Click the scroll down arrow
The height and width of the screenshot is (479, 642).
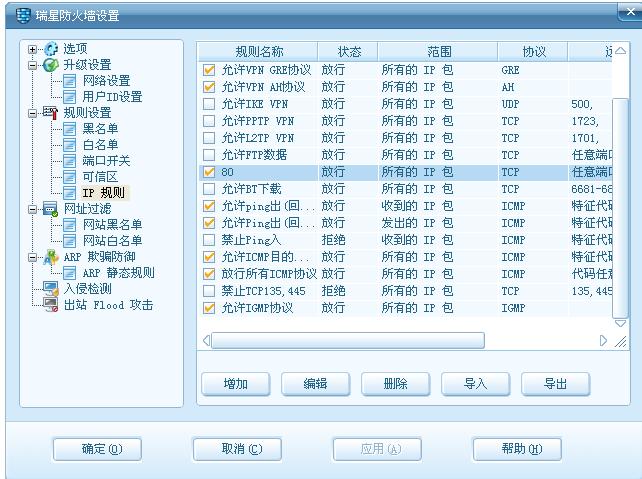(x=620, y=323)
